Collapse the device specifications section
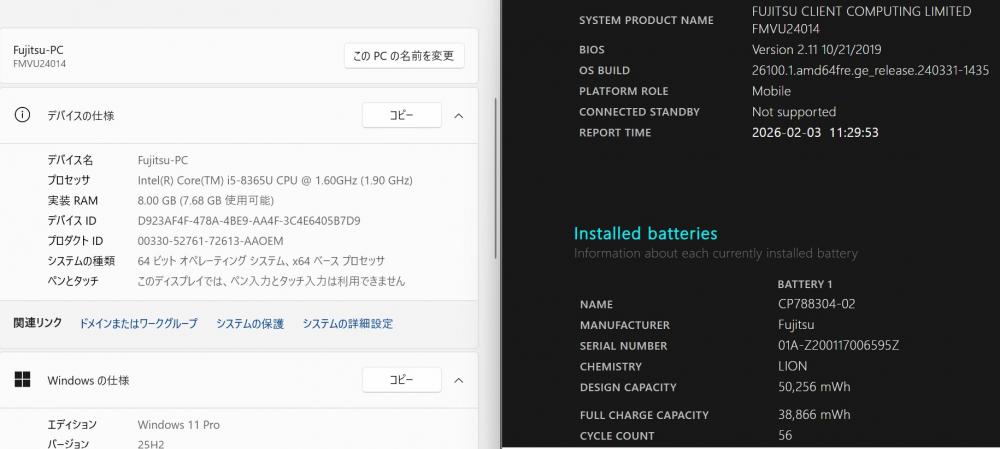The image size is (1000, 449). tap(459, 115)
